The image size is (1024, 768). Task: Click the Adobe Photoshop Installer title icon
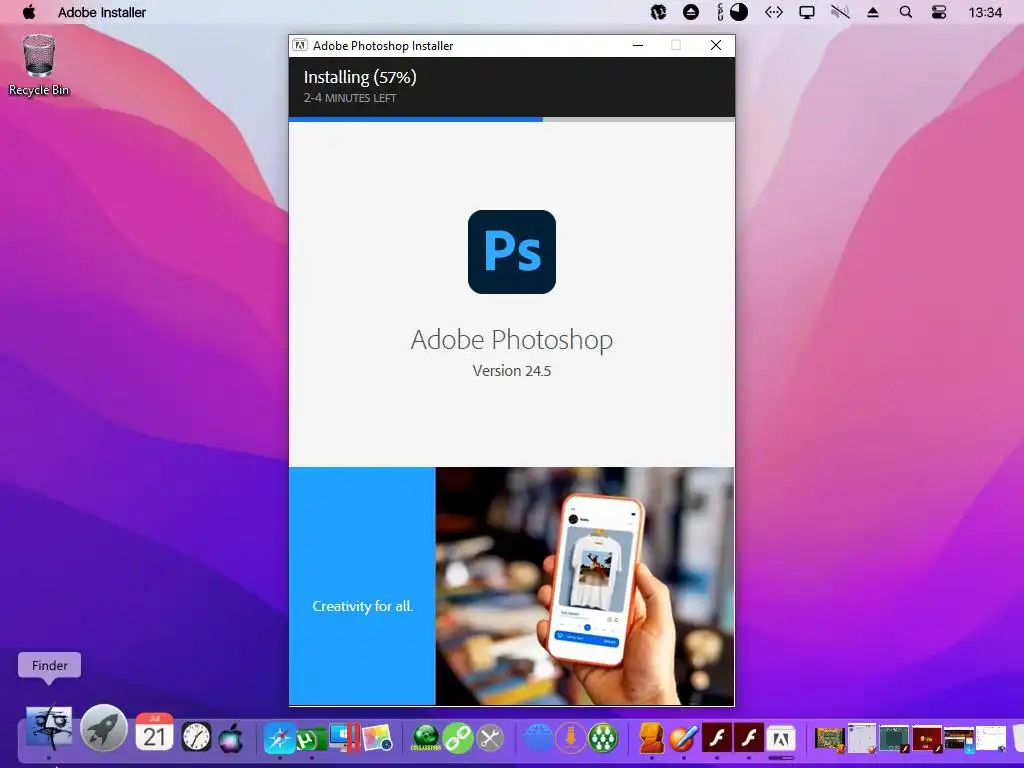[x=300, y=45]
